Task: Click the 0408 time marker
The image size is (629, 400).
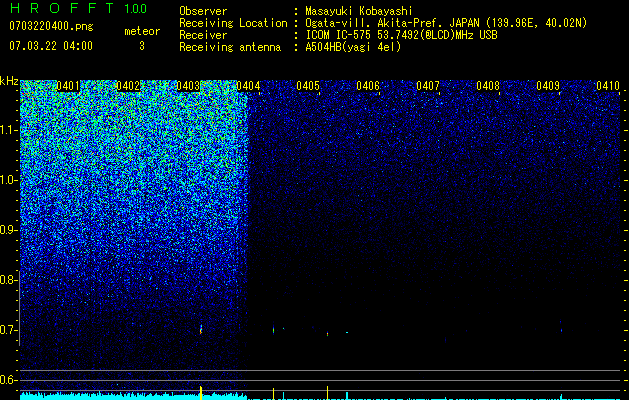Action: 488,86
